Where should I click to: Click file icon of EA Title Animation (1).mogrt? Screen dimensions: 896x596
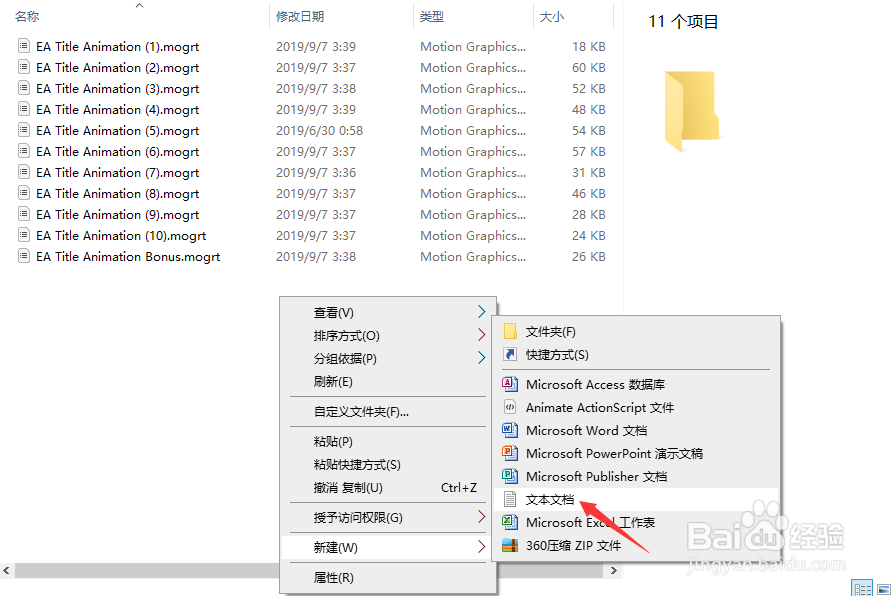23,45
